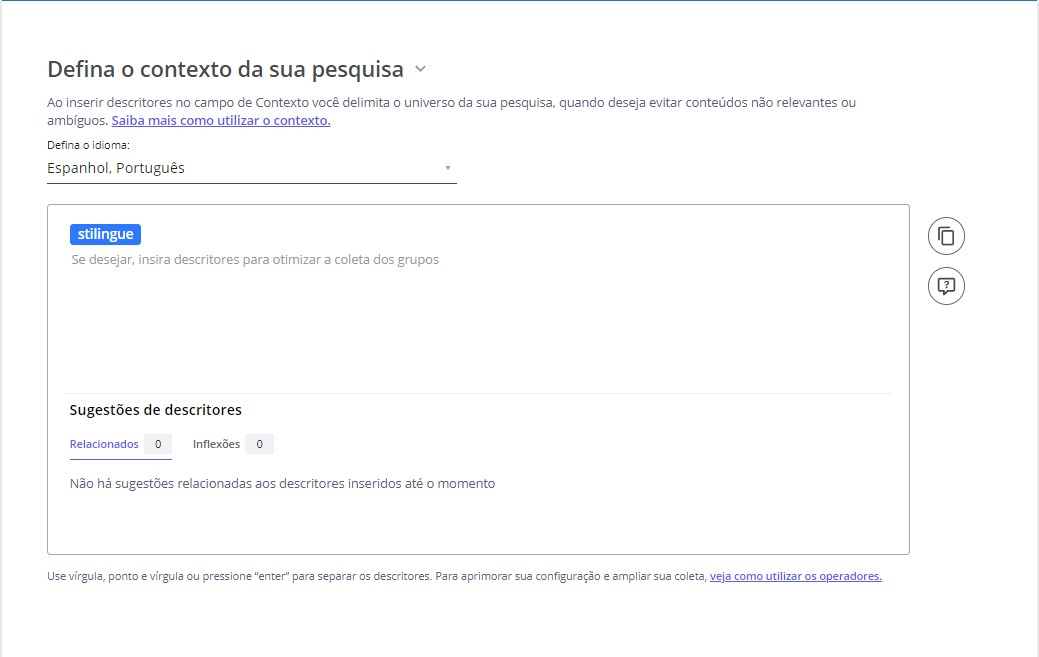Click the copy descriptors icon
1039x657 pixels.
[946, 237]
